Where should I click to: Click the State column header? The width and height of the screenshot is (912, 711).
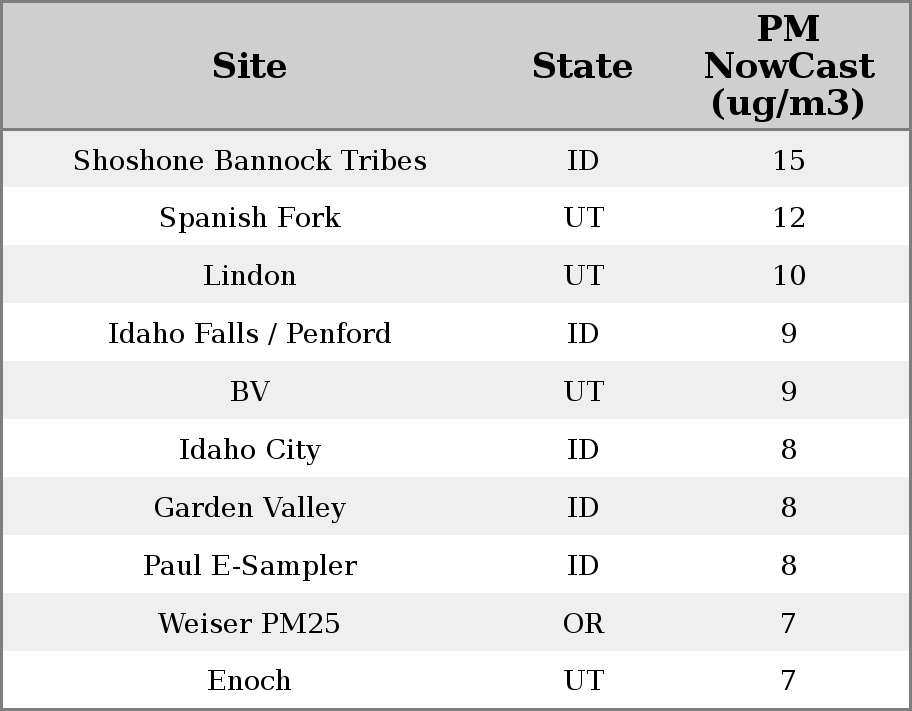(x=582, y=66)
